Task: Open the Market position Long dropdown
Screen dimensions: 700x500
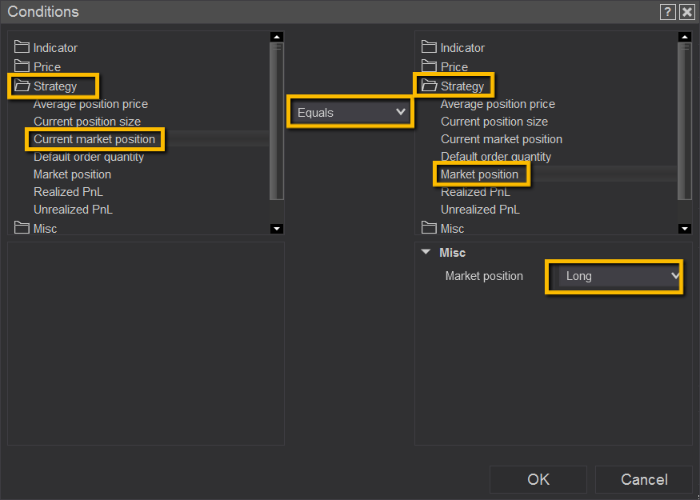Action: coord(615,275)
